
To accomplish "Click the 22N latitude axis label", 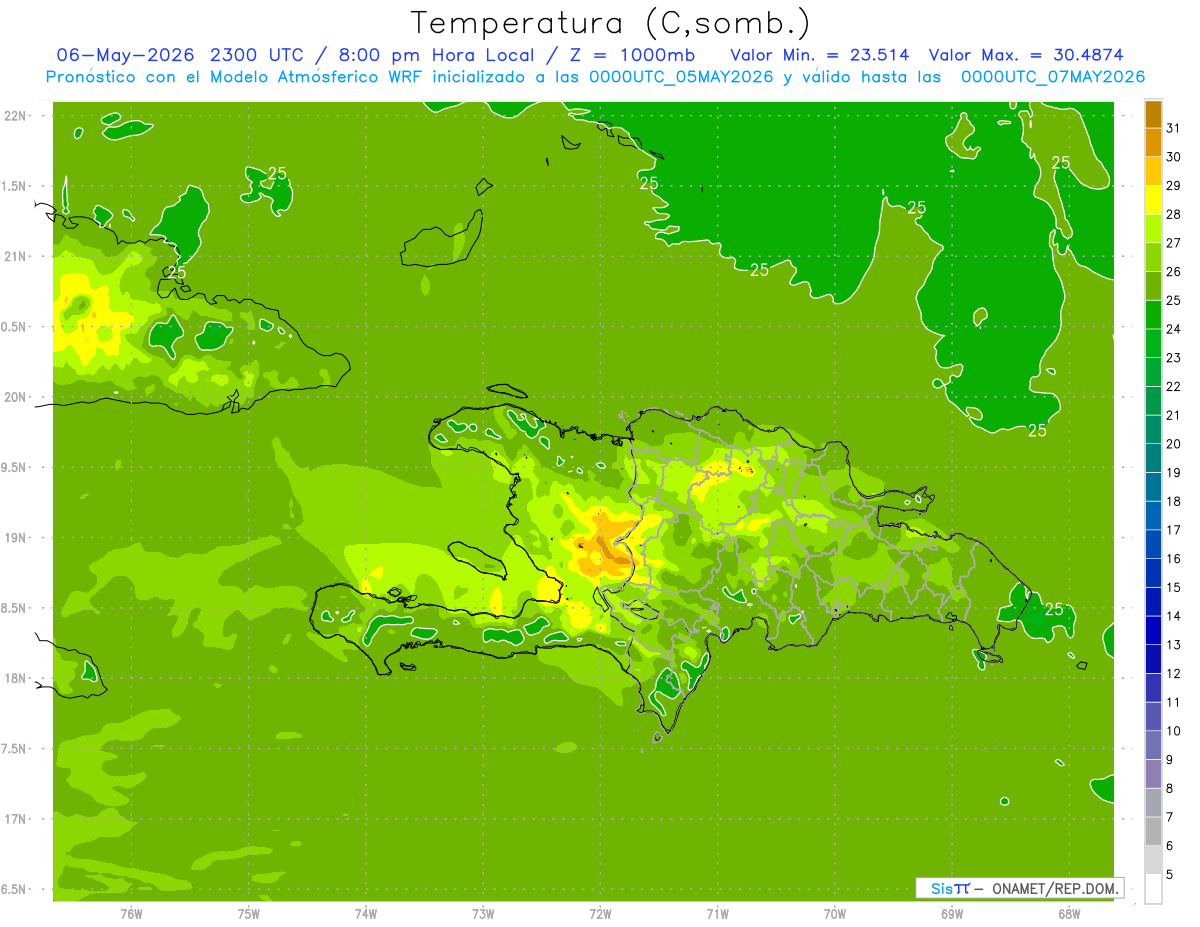I will click(15, 116).
